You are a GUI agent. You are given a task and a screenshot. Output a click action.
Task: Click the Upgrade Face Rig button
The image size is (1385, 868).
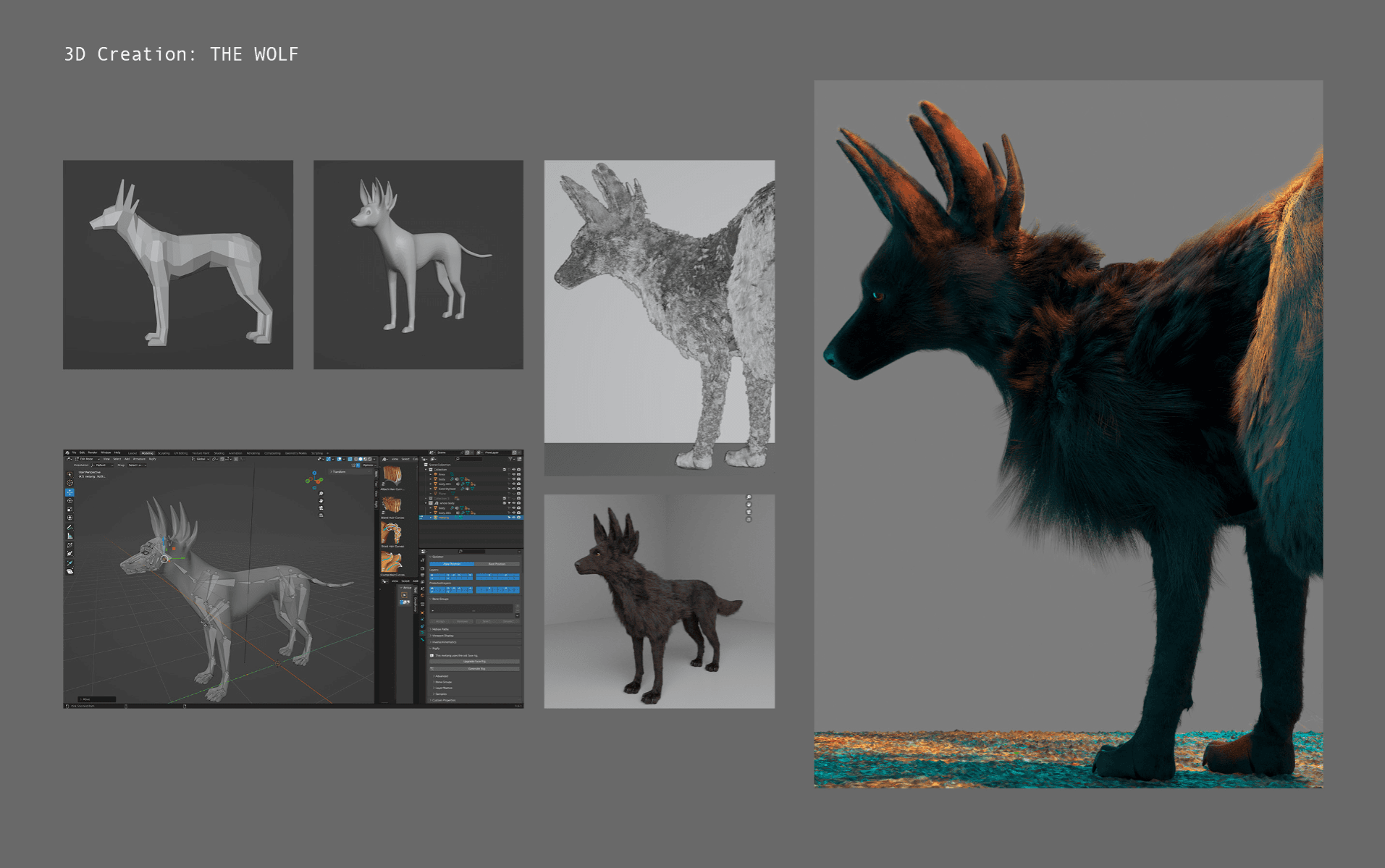tap(474, 662)
